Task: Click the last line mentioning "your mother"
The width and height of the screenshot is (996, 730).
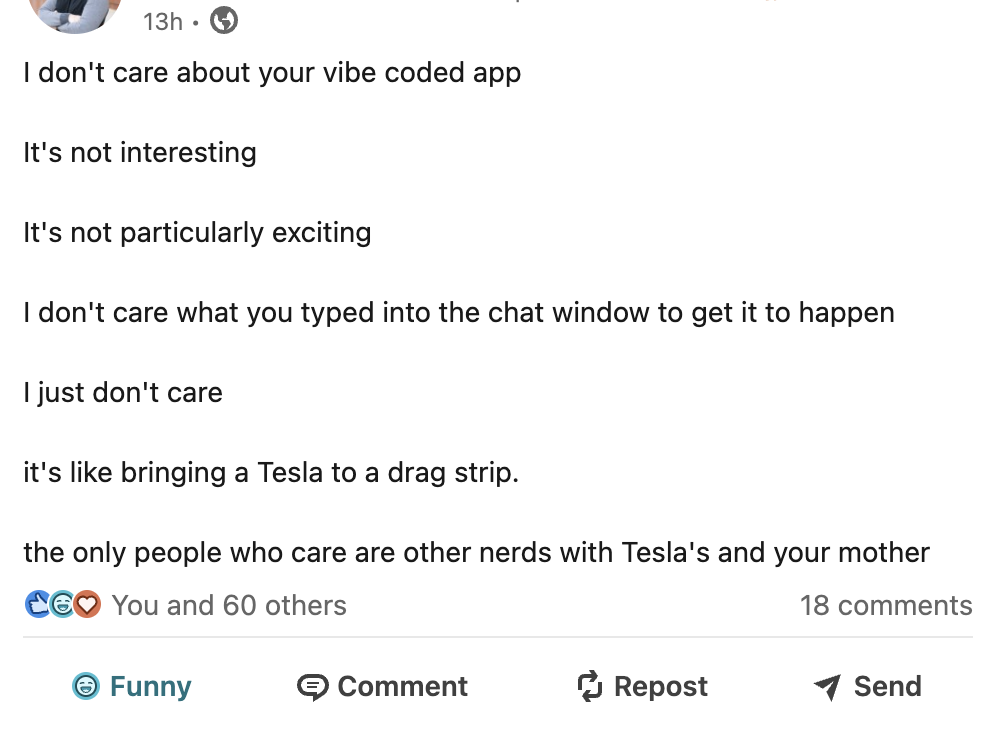Action: tap(476, 552)
